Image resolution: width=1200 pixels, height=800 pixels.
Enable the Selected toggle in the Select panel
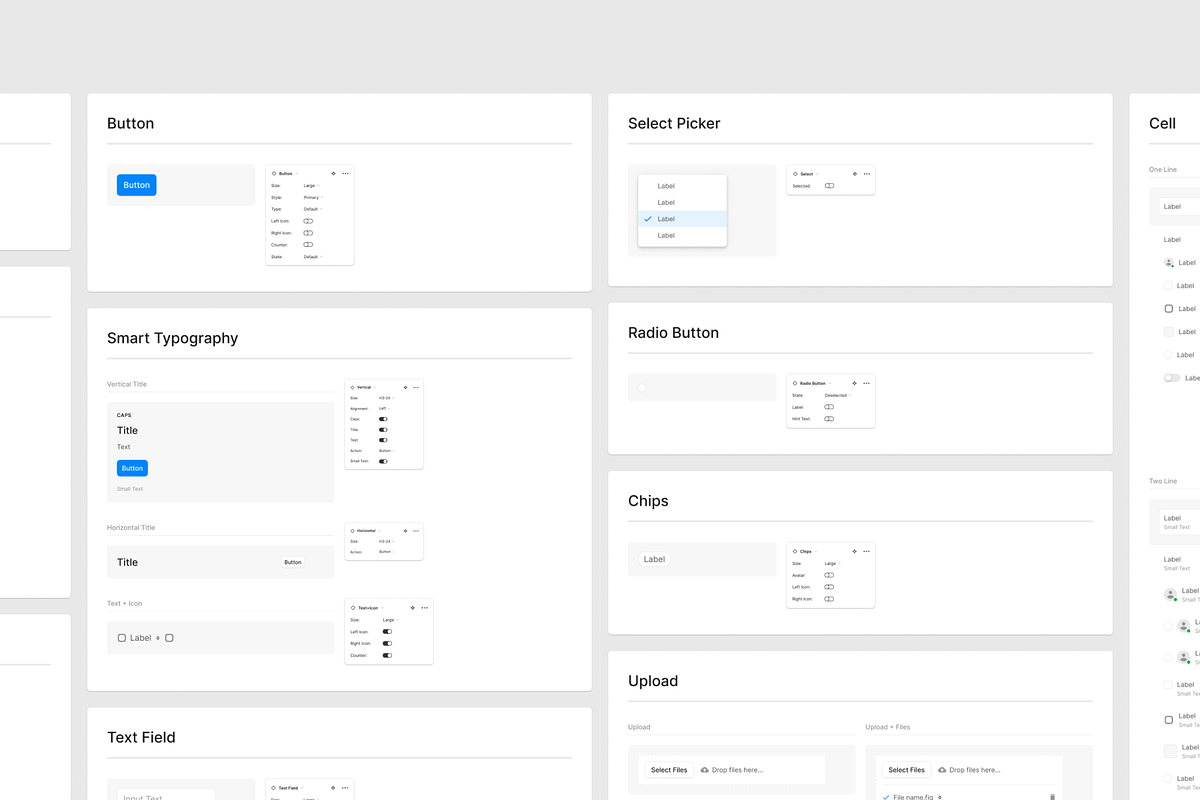pyautogui.click(x=829, y=186)
